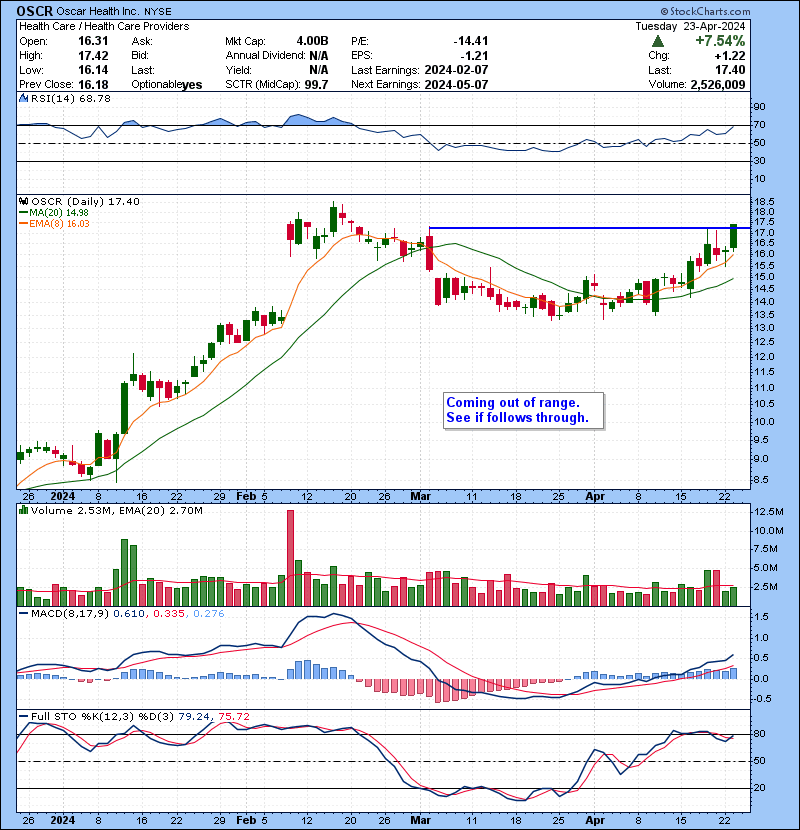Click the Next Earnings date '2024-05-07'

pyautogui.click(x=456, y=85)
